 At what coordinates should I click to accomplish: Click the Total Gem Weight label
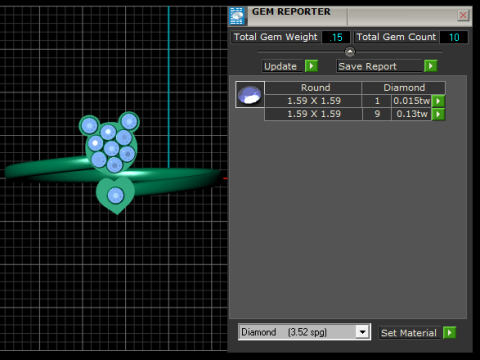(276, 37)
